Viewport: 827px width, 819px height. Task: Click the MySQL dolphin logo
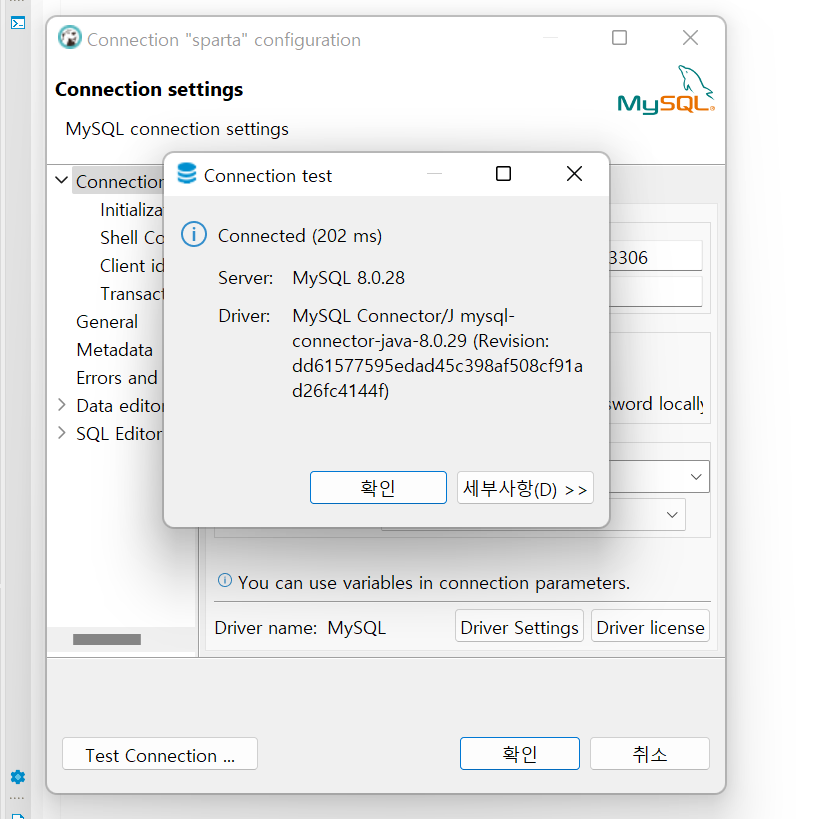[667, 90]
